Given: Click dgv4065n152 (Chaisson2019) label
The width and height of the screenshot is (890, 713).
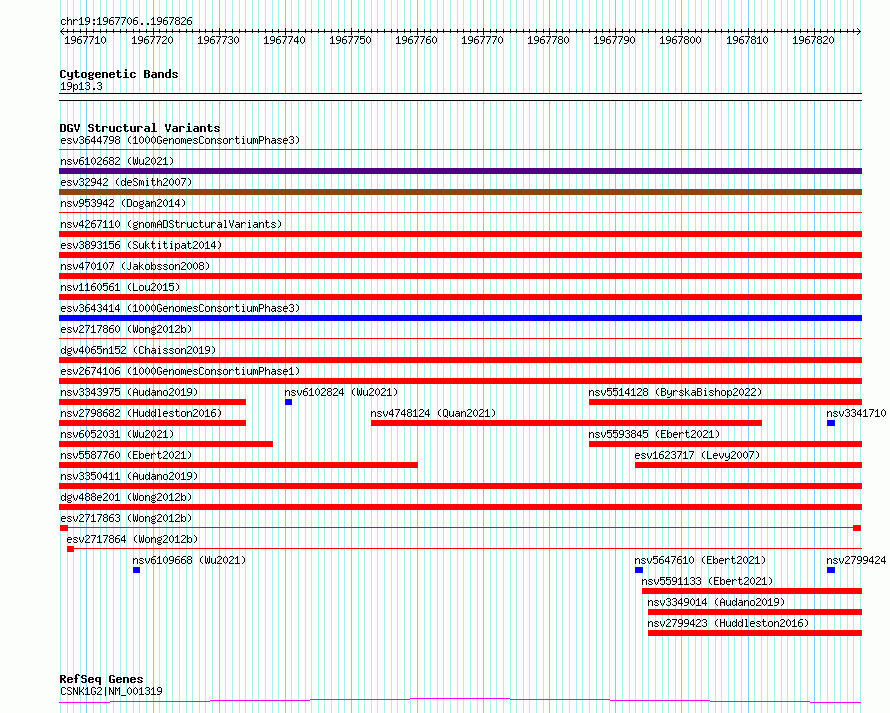Looking at the screenshot, I should (x=138, y=350).
